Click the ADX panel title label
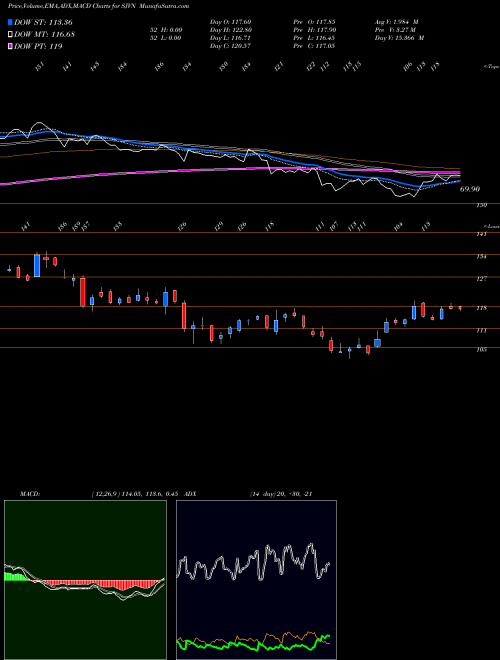 tap(190, 494)
